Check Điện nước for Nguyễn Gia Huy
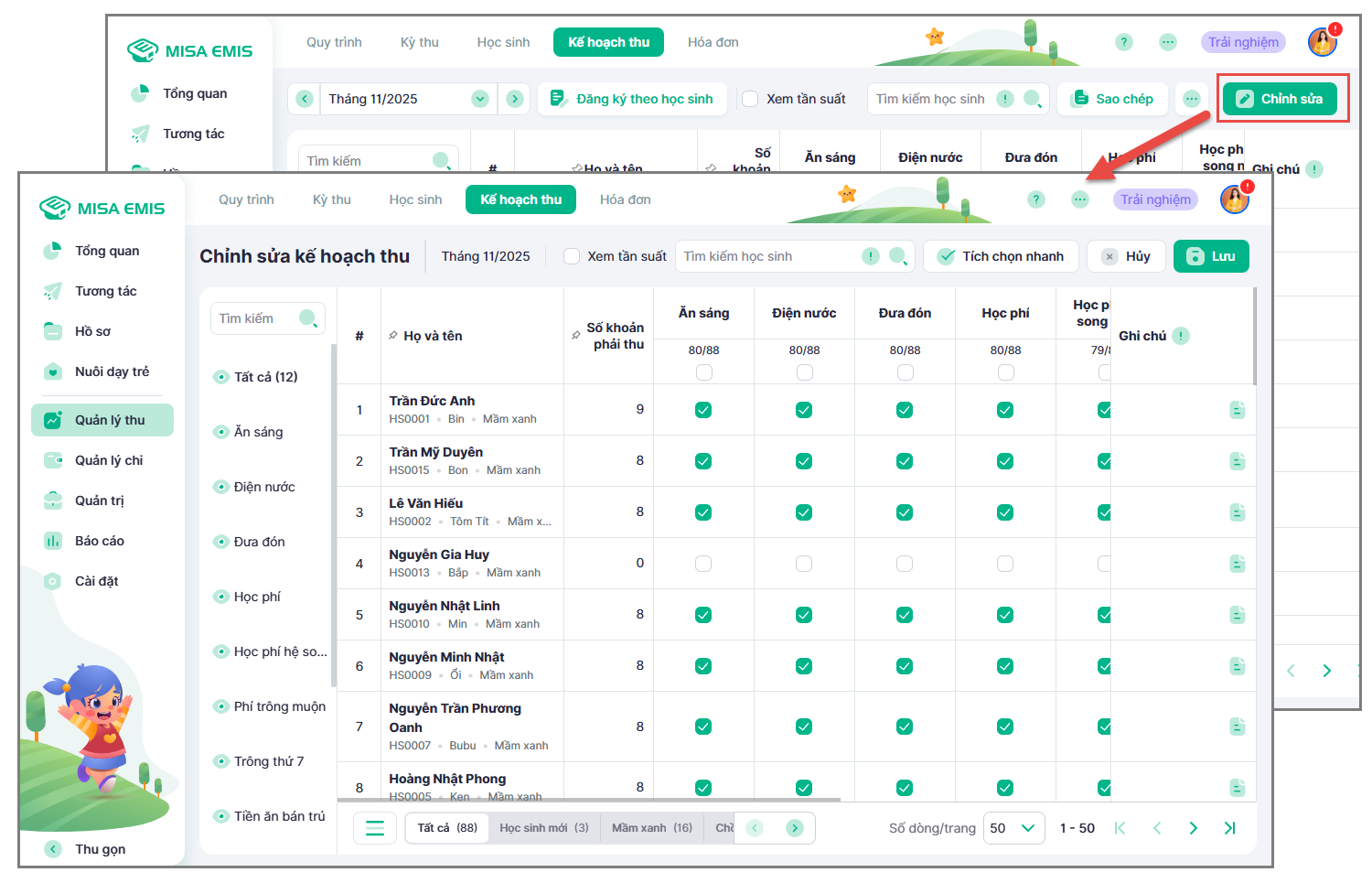Image resolution: width=1372 pixels, height=883 pixels. pos(804,564)
